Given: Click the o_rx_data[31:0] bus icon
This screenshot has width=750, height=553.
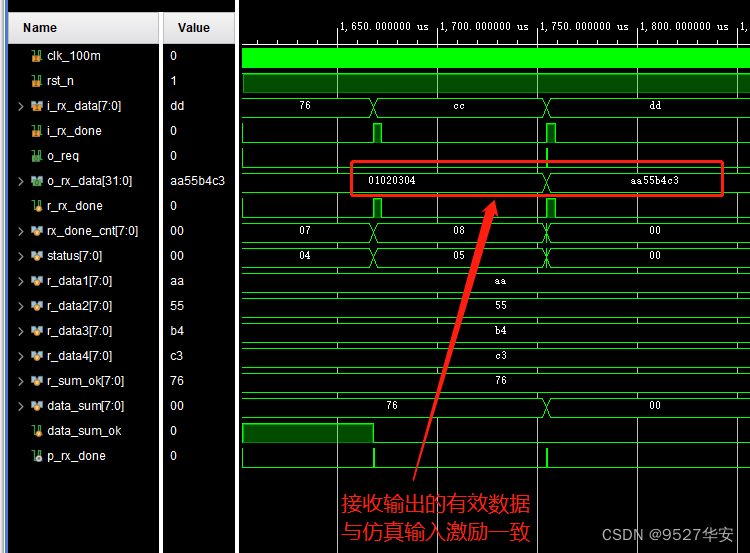Looking at the screenshot, I should (37, 181).
